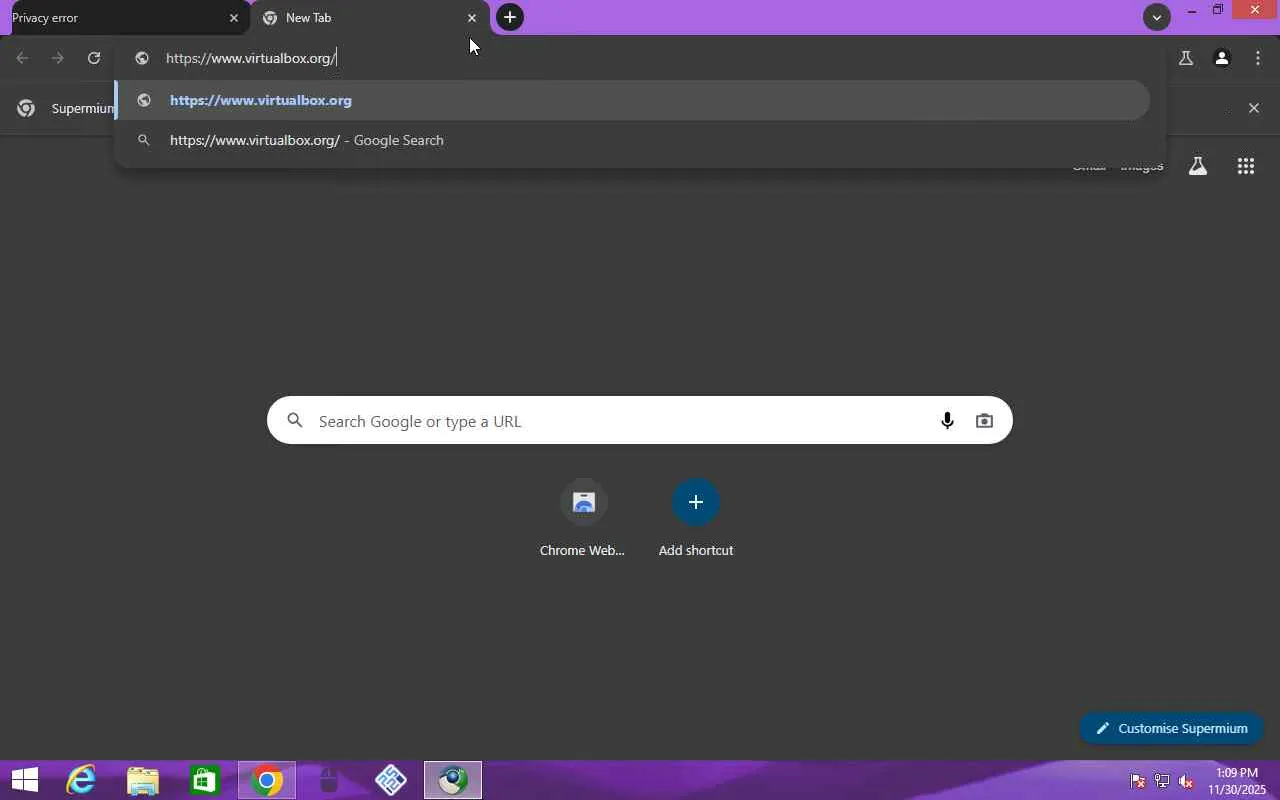Open a new tab with the plus button
Image resolution: width=1280 pixels, height=800 pixels.
(x=510, y=17)
